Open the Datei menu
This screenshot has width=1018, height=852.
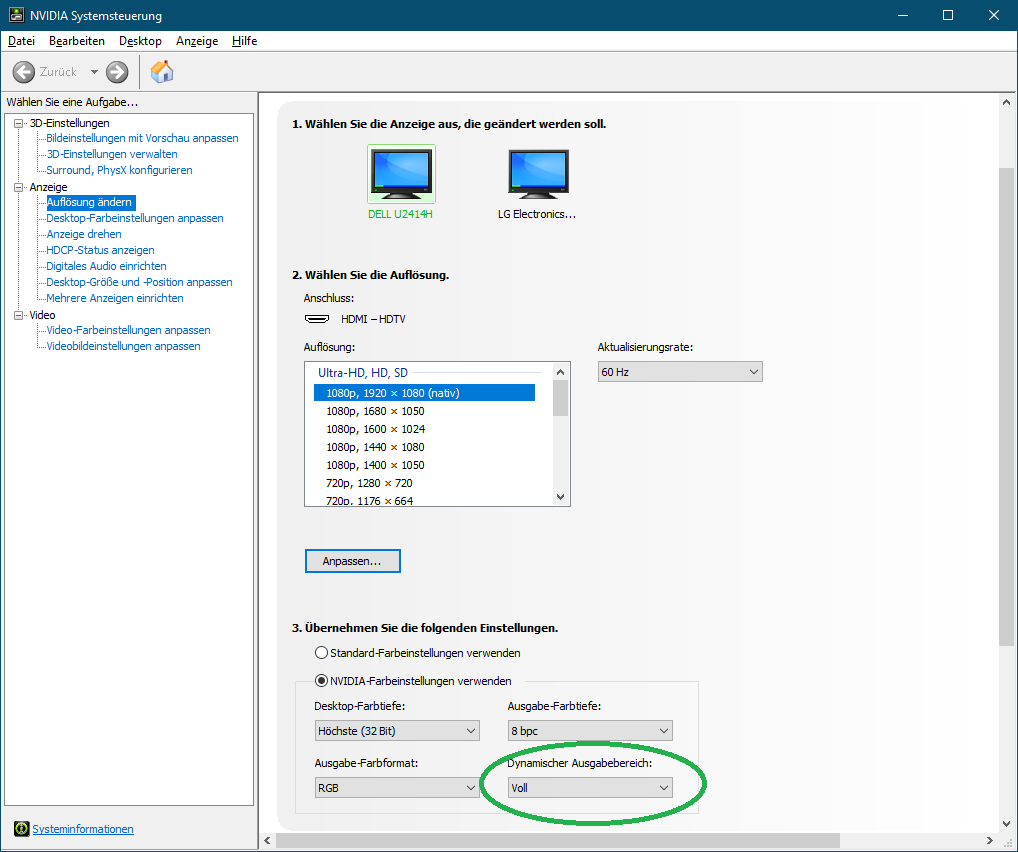pos(21,41)
